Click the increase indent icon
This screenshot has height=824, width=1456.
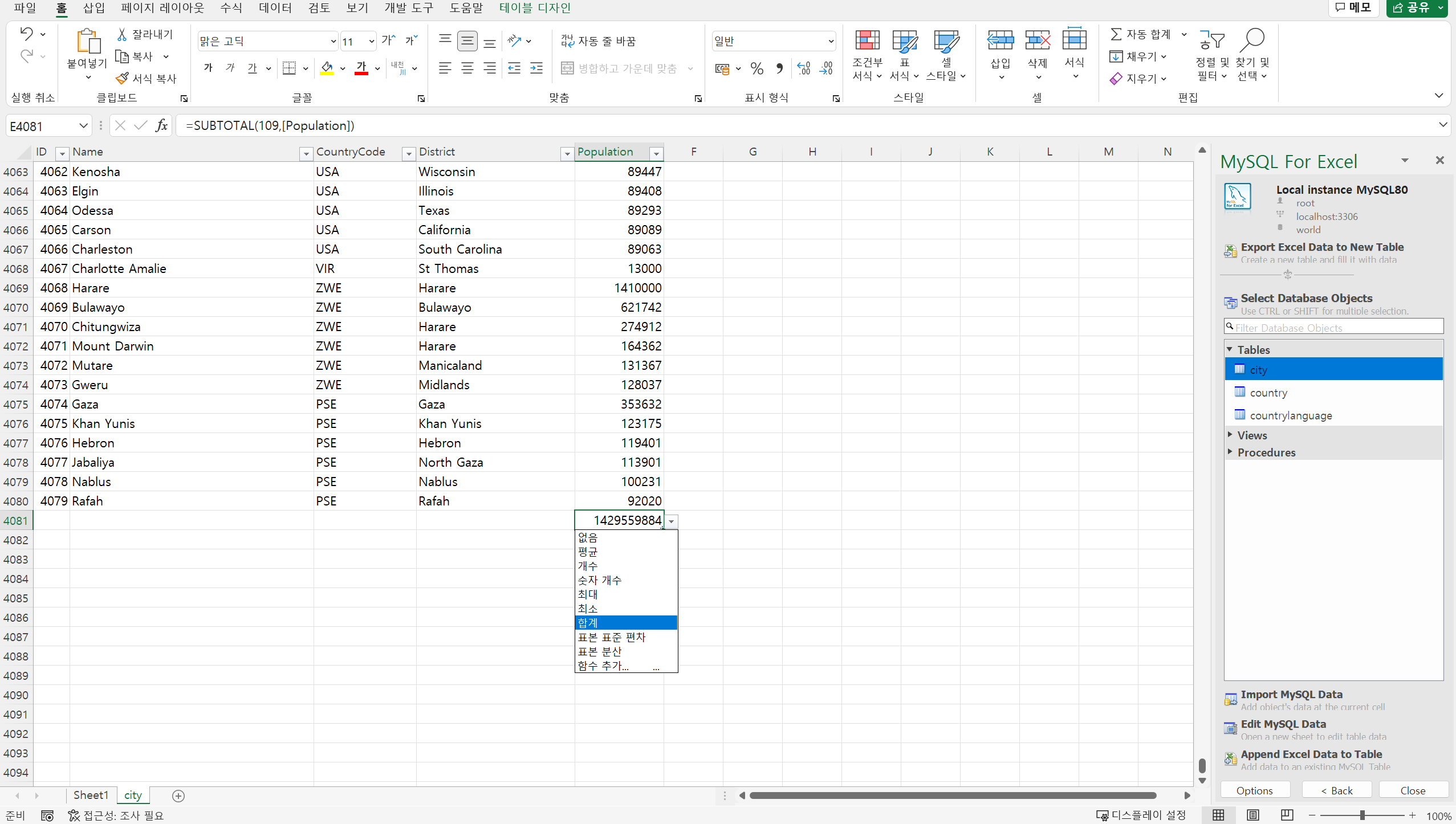[536, 68]
